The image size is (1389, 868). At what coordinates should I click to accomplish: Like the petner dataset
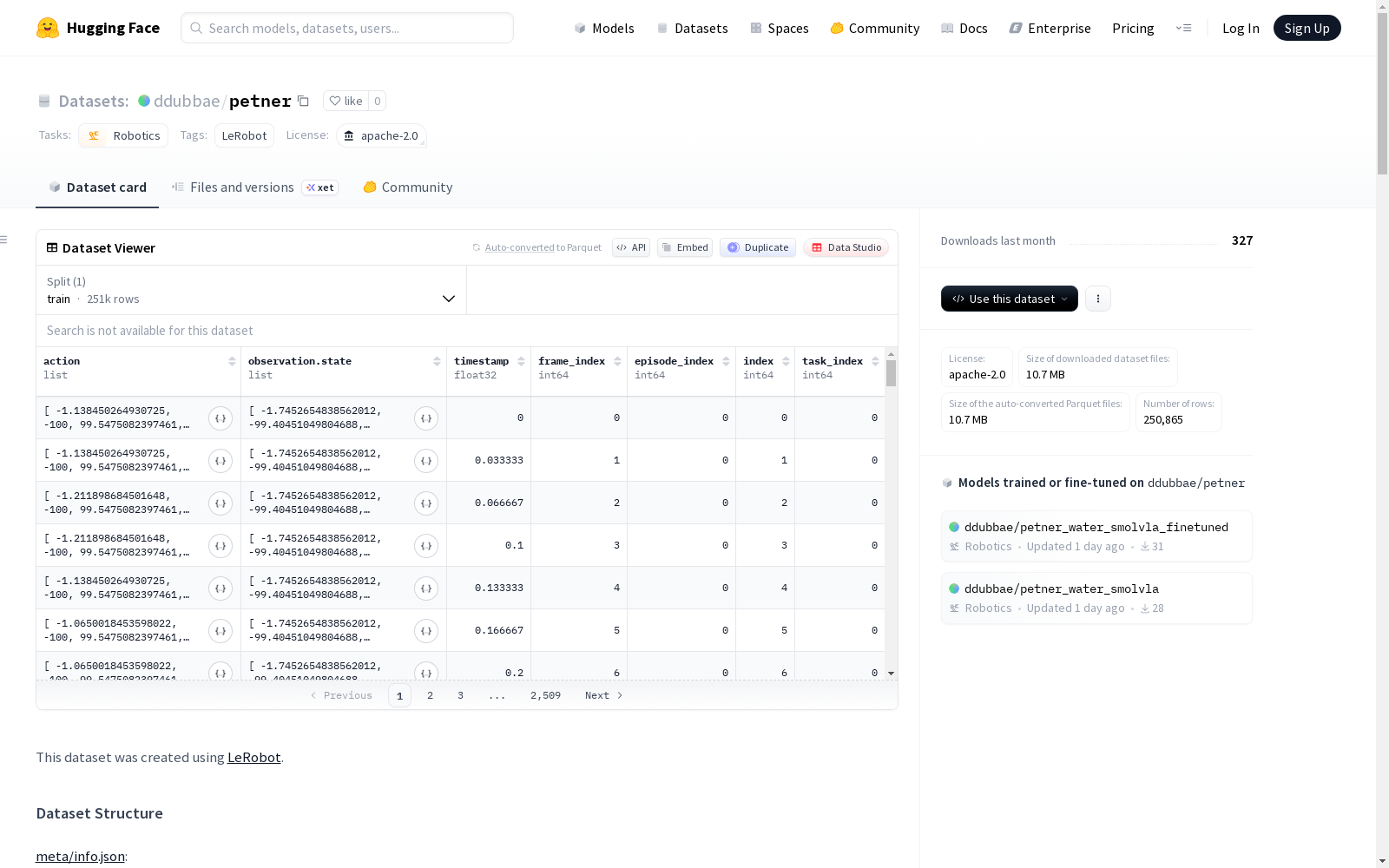[346, 101]
